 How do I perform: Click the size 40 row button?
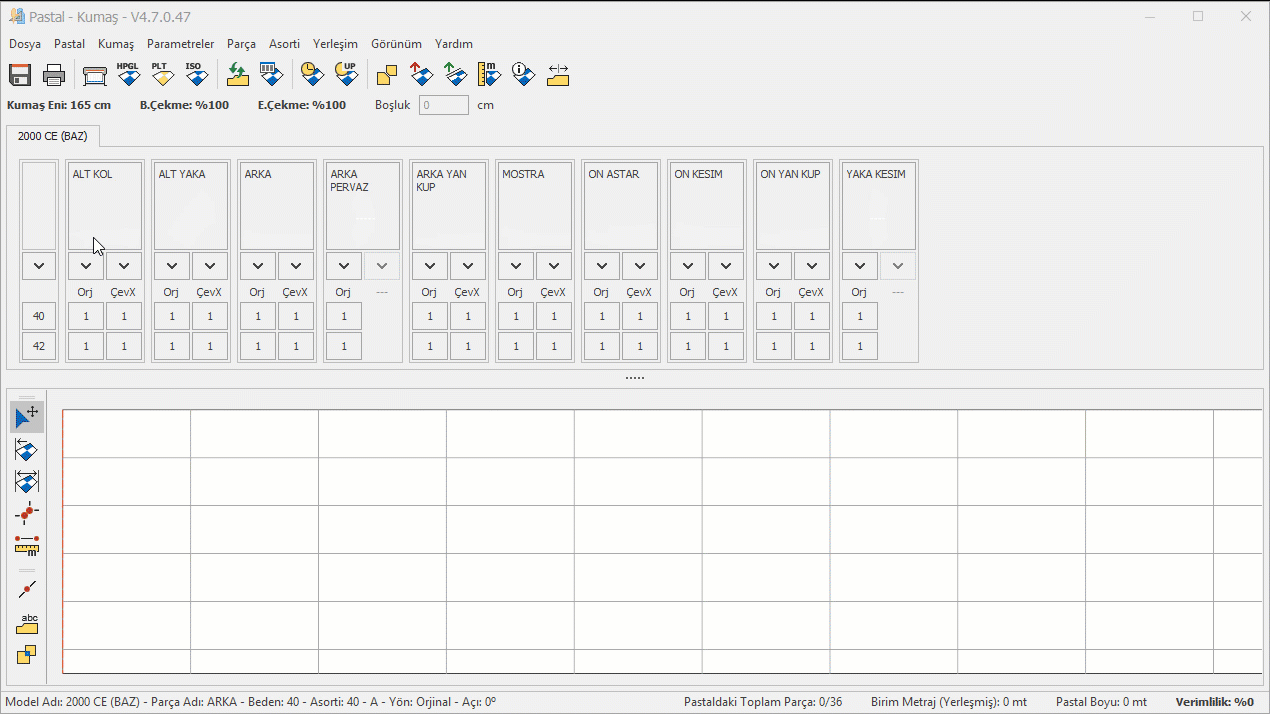pyautogui.click(x=39, y=316)
